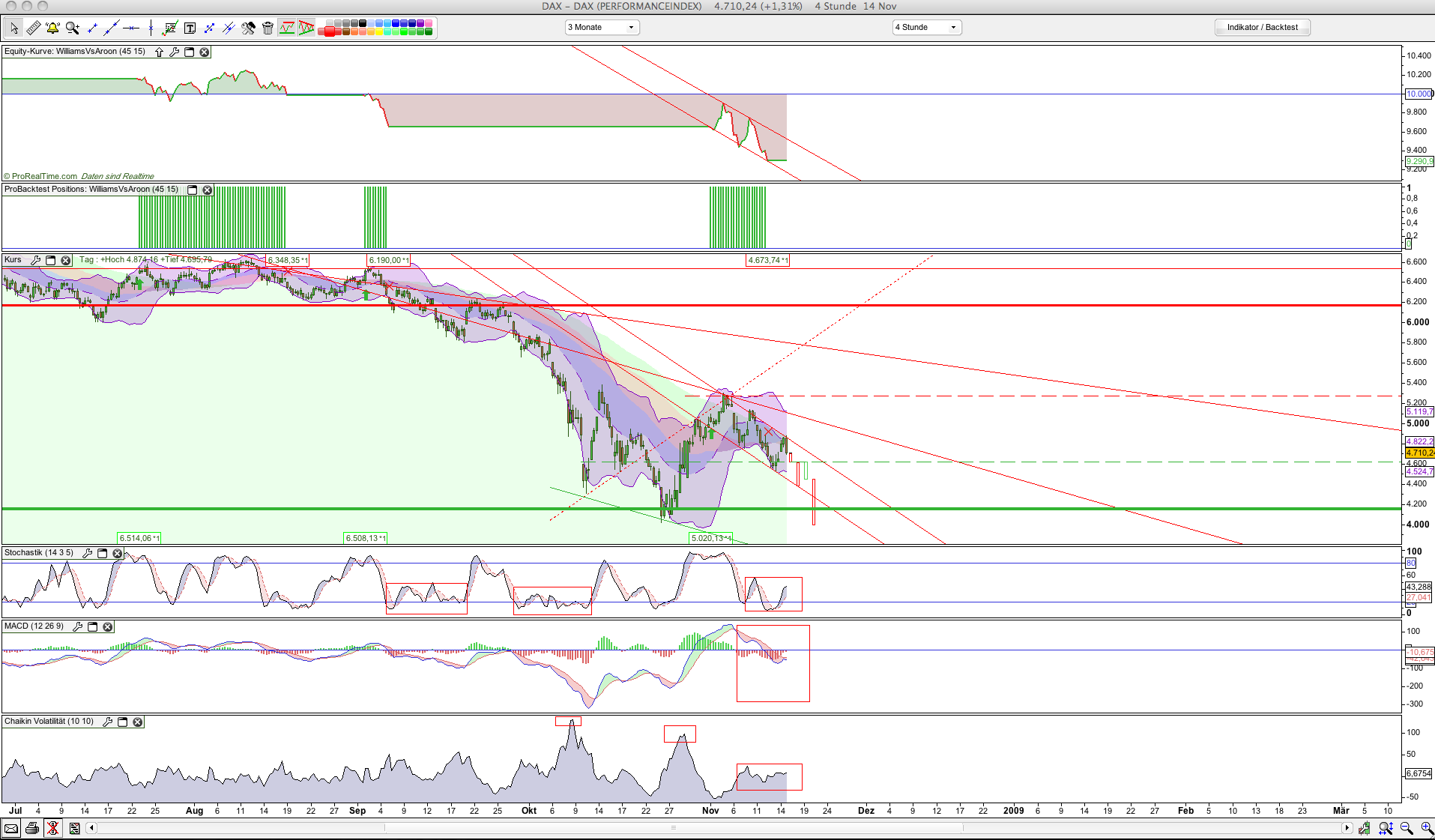Select the arrow cursor tool
The image size is (1435, 840).
click(13, 28)
